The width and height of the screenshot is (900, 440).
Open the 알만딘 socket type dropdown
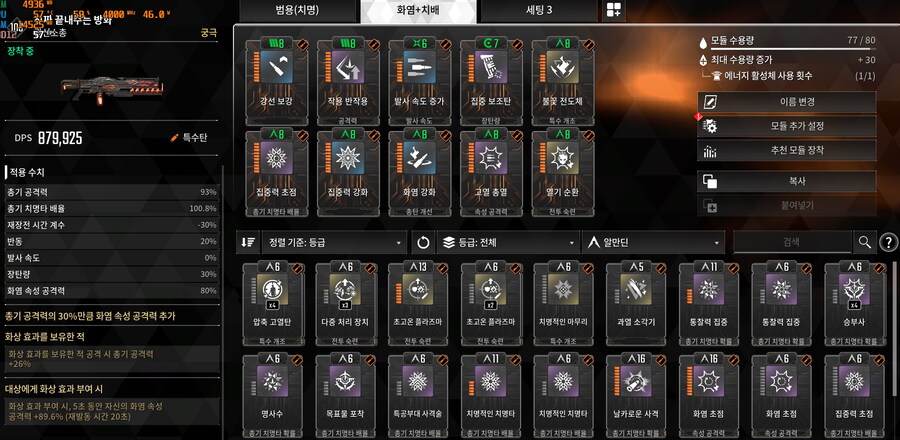coord(653,243)
